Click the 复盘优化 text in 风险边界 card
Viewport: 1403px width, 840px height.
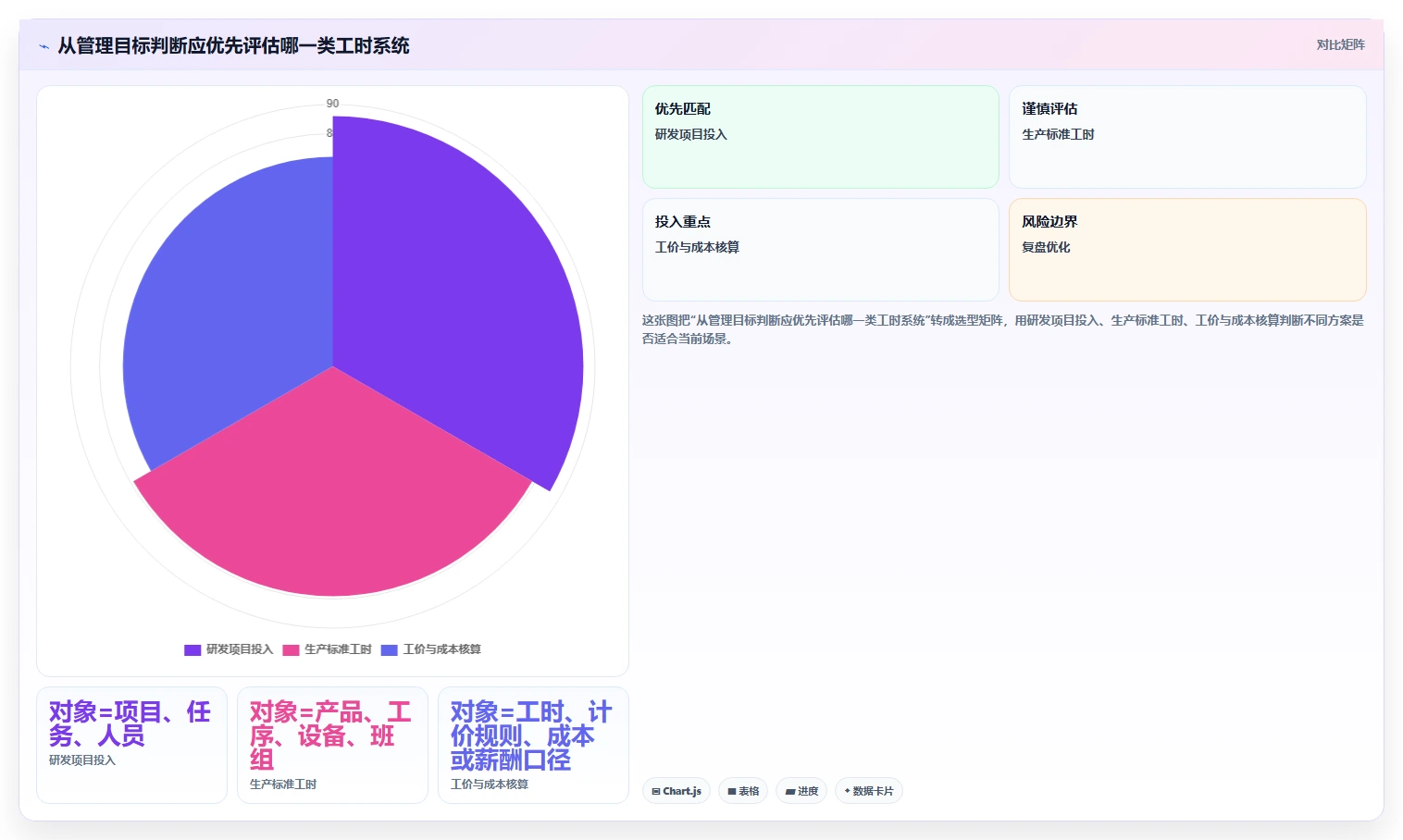point(1046,247)
